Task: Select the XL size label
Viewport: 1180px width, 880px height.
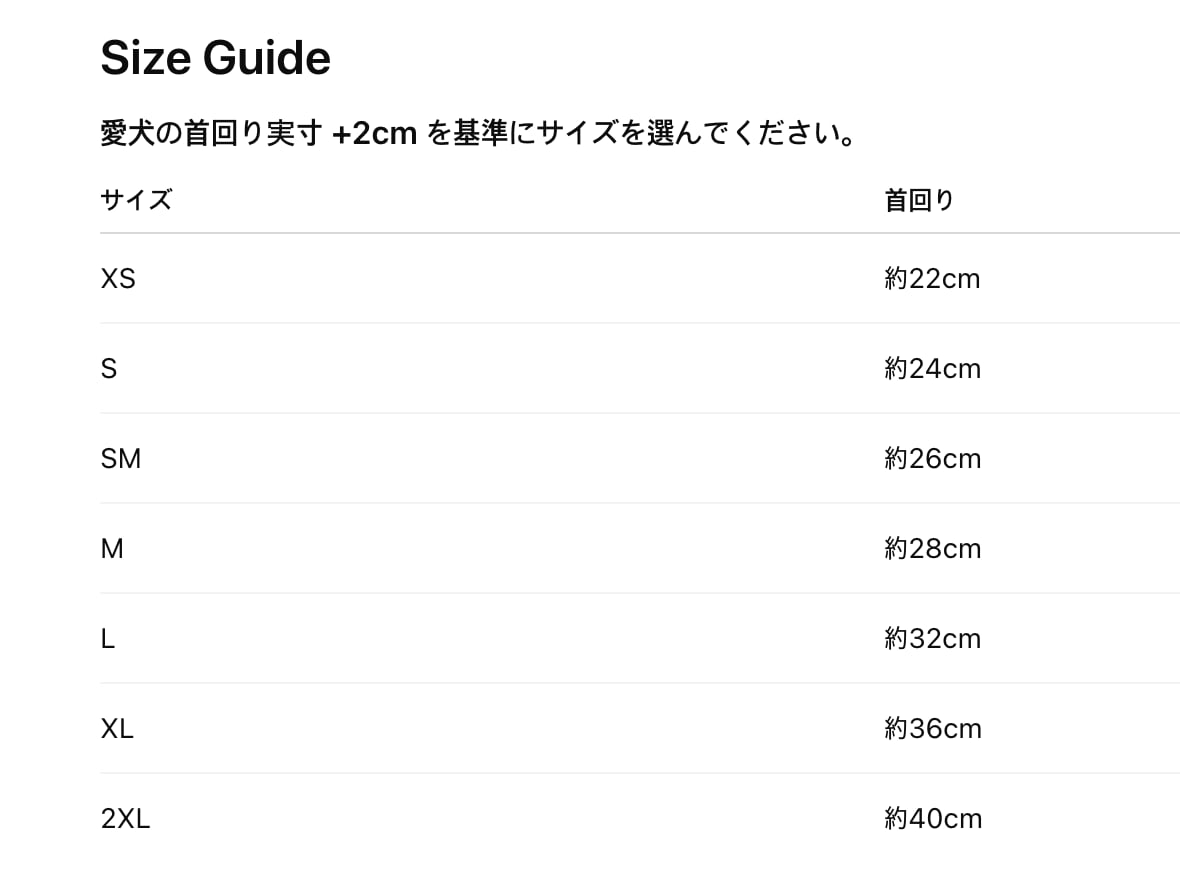Action: click(117, 729)
